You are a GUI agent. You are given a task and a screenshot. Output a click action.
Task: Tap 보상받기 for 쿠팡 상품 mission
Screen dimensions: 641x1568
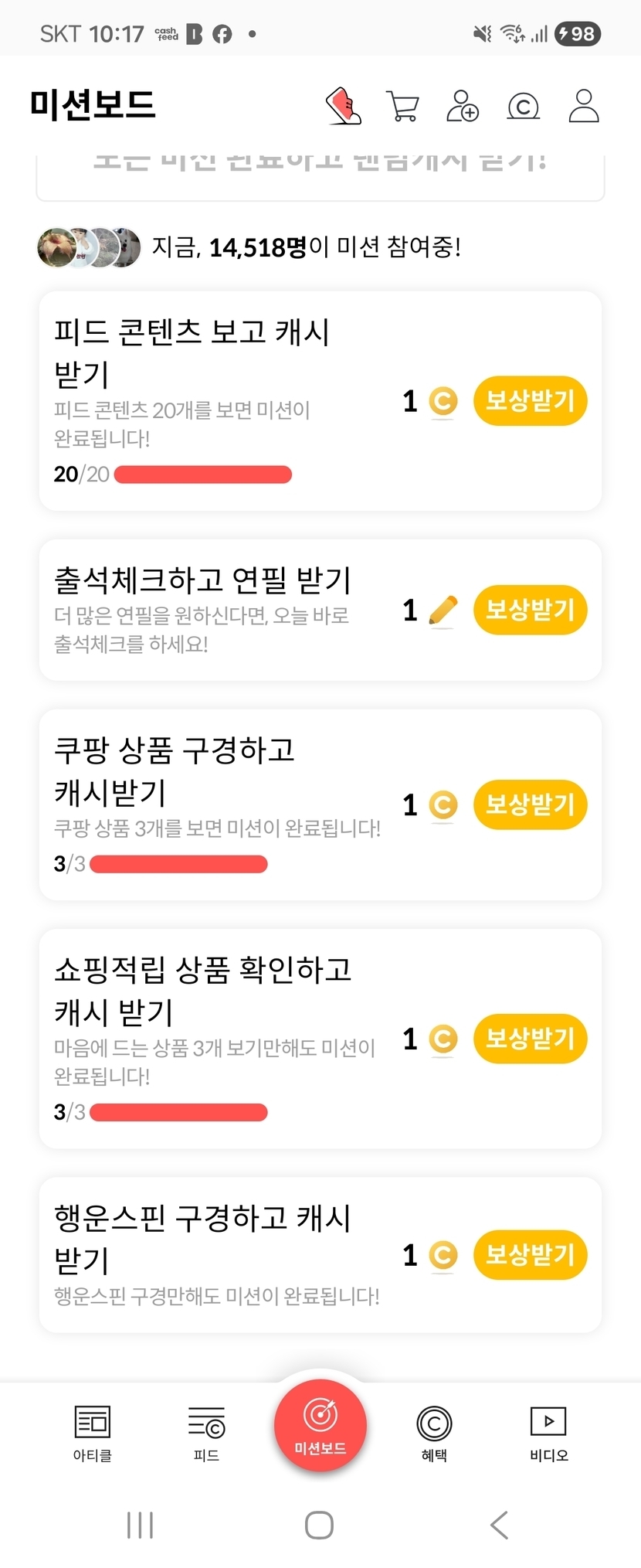click(530, 804)
